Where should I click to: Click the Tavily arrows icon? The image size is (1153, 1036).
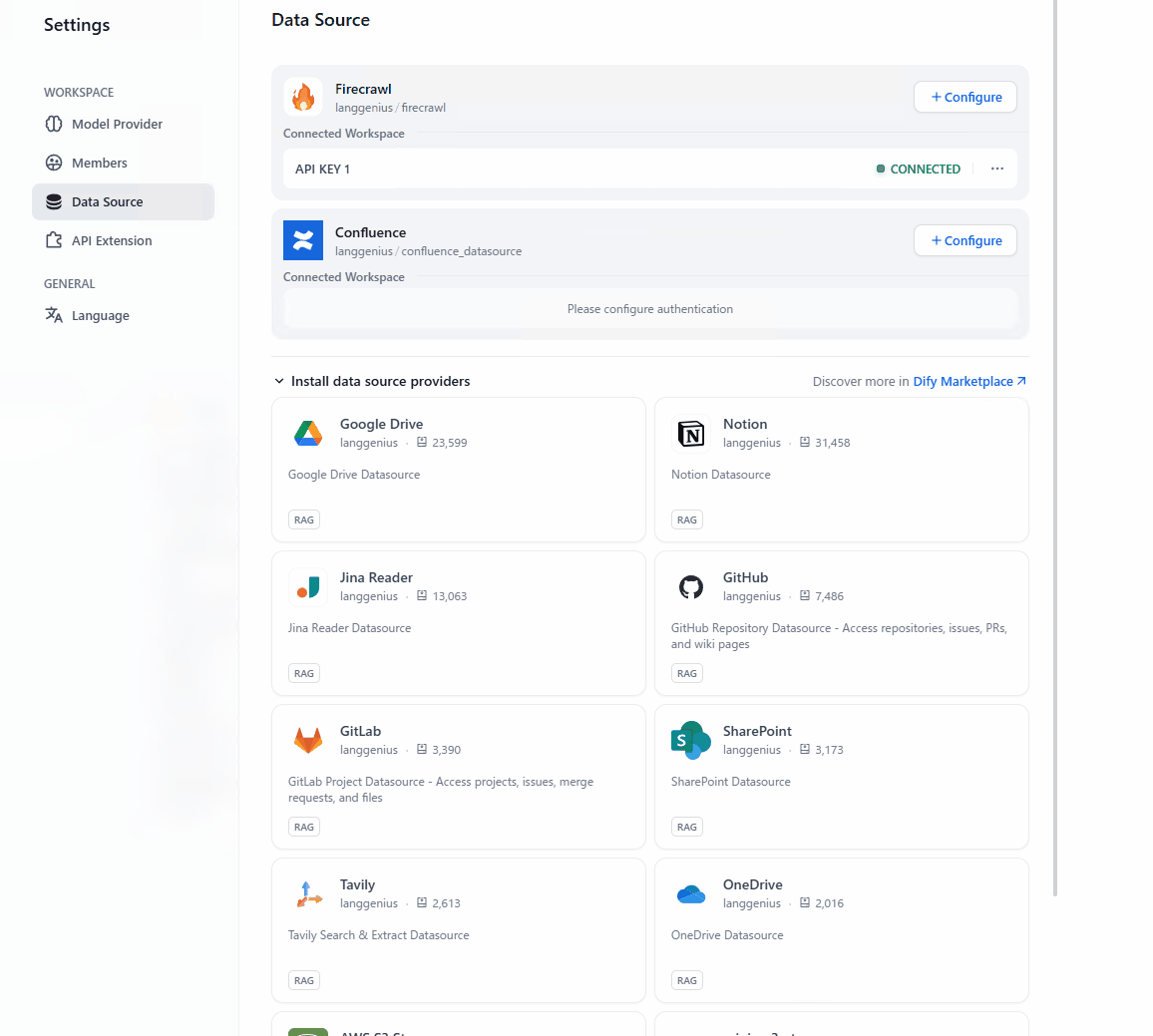(x=308, y=893)
